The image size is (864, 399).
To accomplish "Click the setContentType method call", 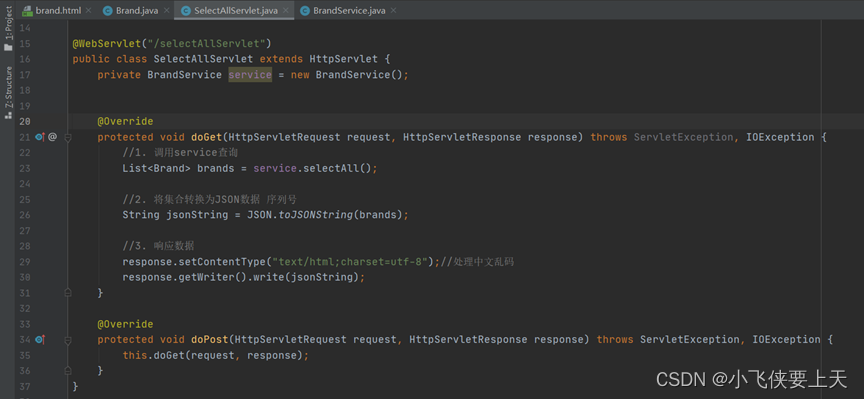I will pyautogui.click(x=223, y=262).
